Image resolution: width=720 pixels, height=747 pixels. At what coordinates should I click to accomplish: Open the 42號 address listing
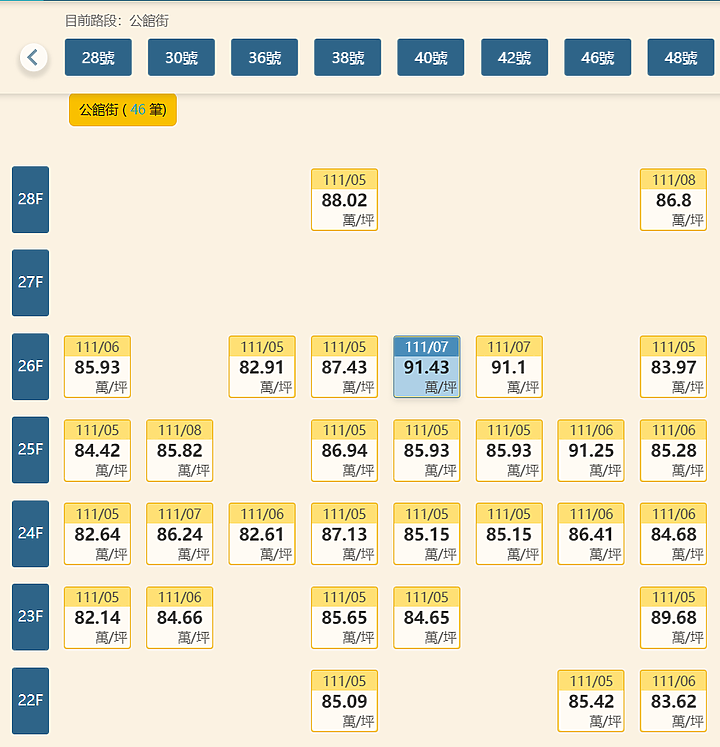tap(514, 58)
